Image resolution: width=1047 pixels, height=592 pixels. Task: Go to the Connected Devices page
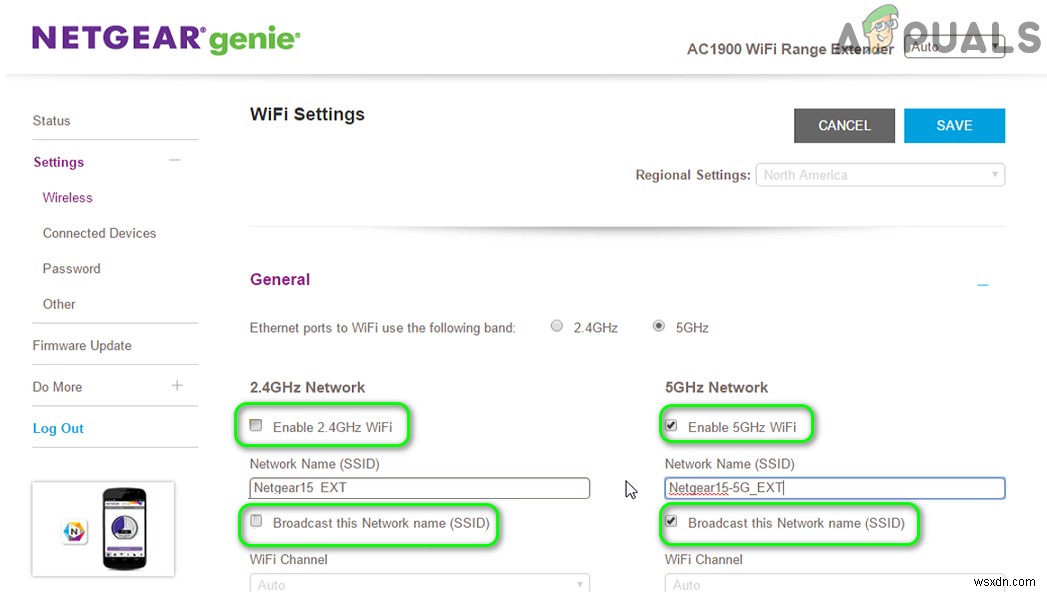(98, 233)
